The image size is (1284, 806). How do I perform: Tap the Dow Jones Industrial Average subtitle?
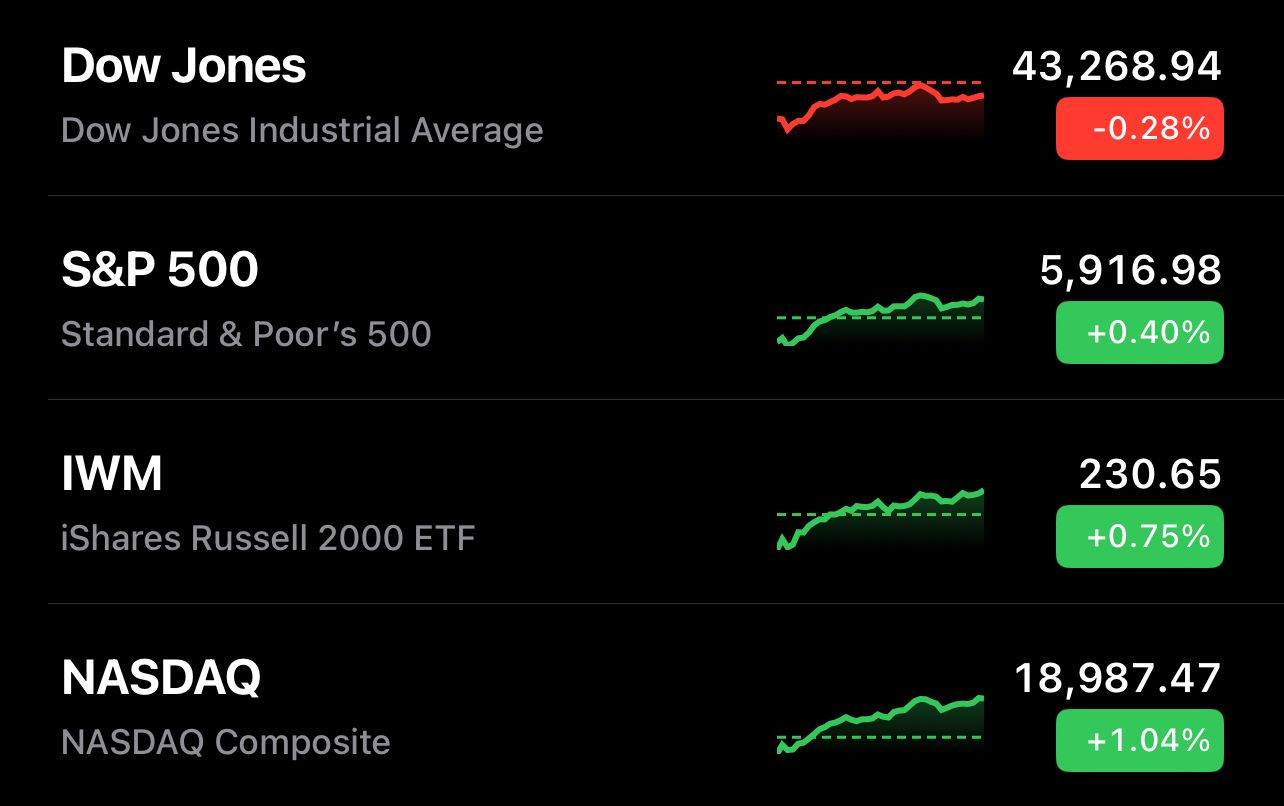pyautogui.click(x=302, y=131)
